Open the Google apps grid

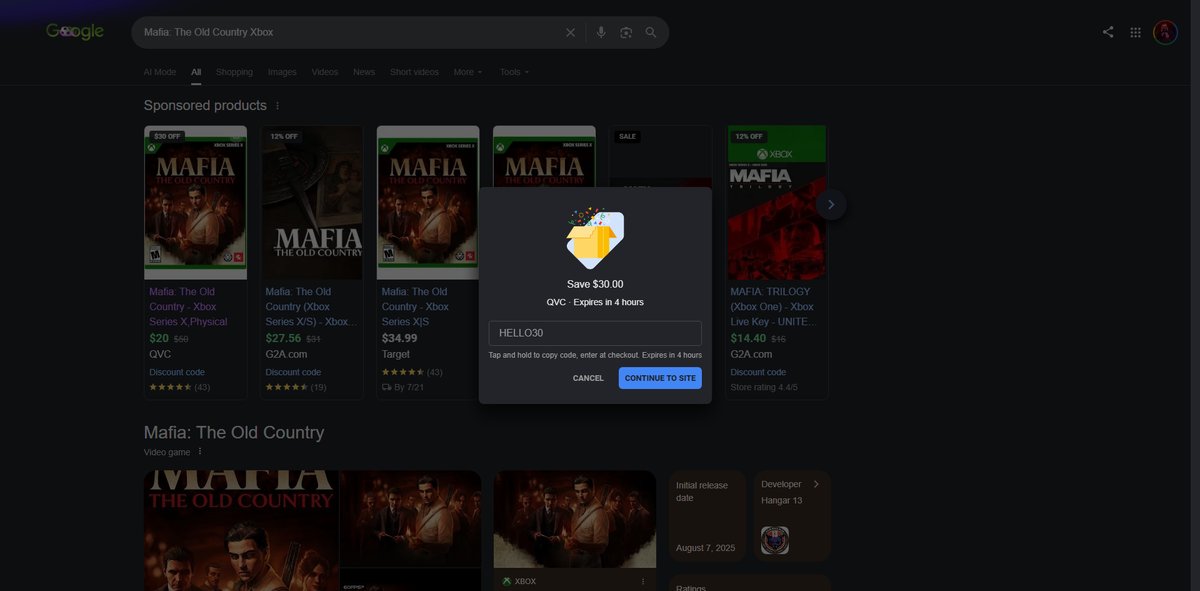tap(1135, 32)
